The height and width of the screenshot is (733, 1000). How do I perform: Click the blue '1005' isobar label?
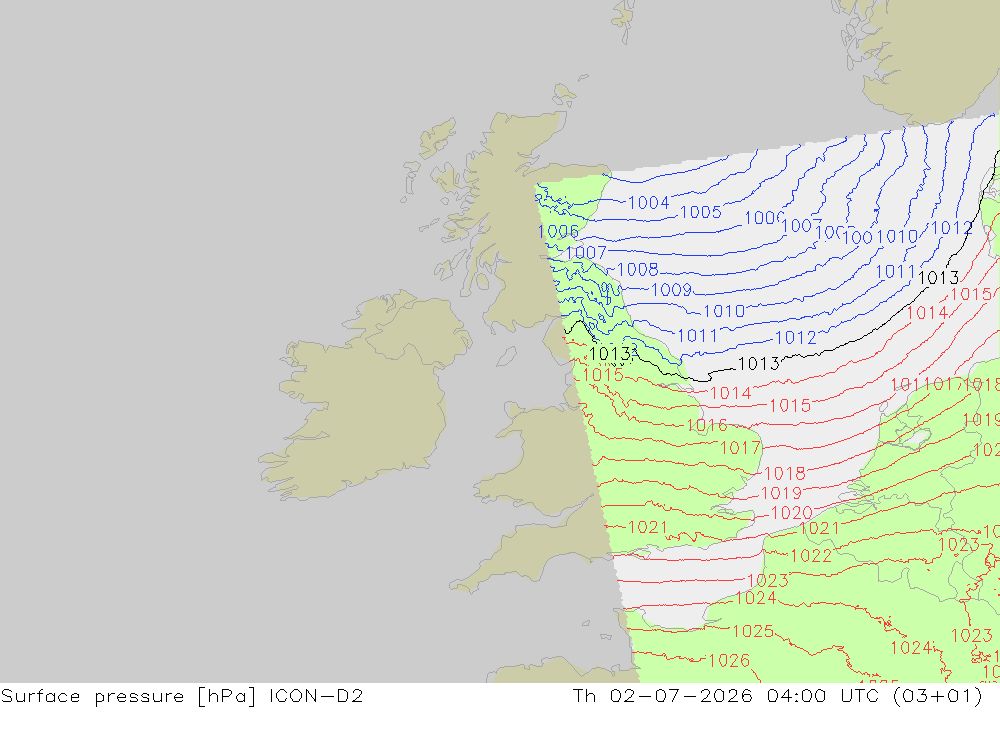701,212
